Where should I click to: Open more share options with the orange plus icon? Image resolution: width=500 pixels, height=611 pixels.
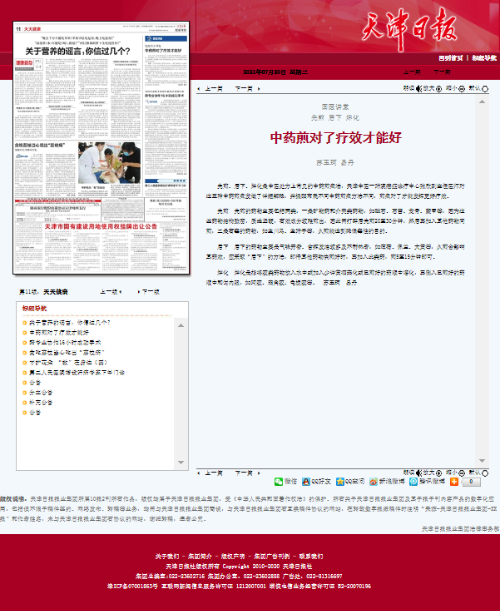pyautogui.click(x=454, y=482)
